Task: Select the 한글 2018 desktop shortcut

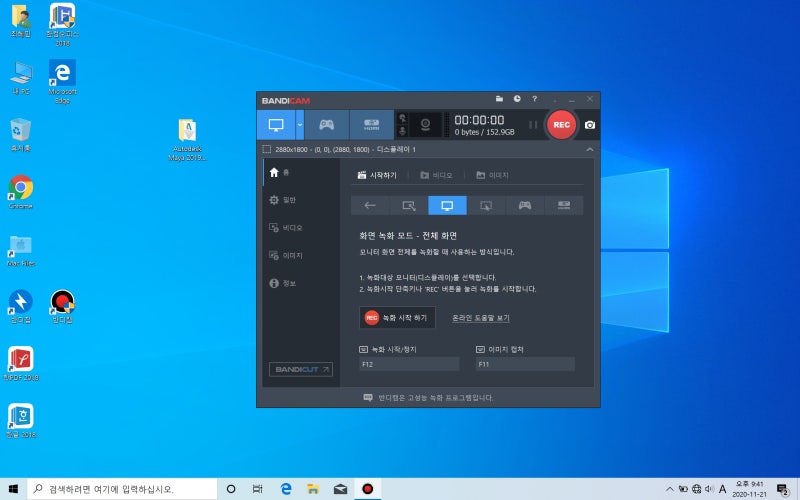Action: [x=21, y=421]
